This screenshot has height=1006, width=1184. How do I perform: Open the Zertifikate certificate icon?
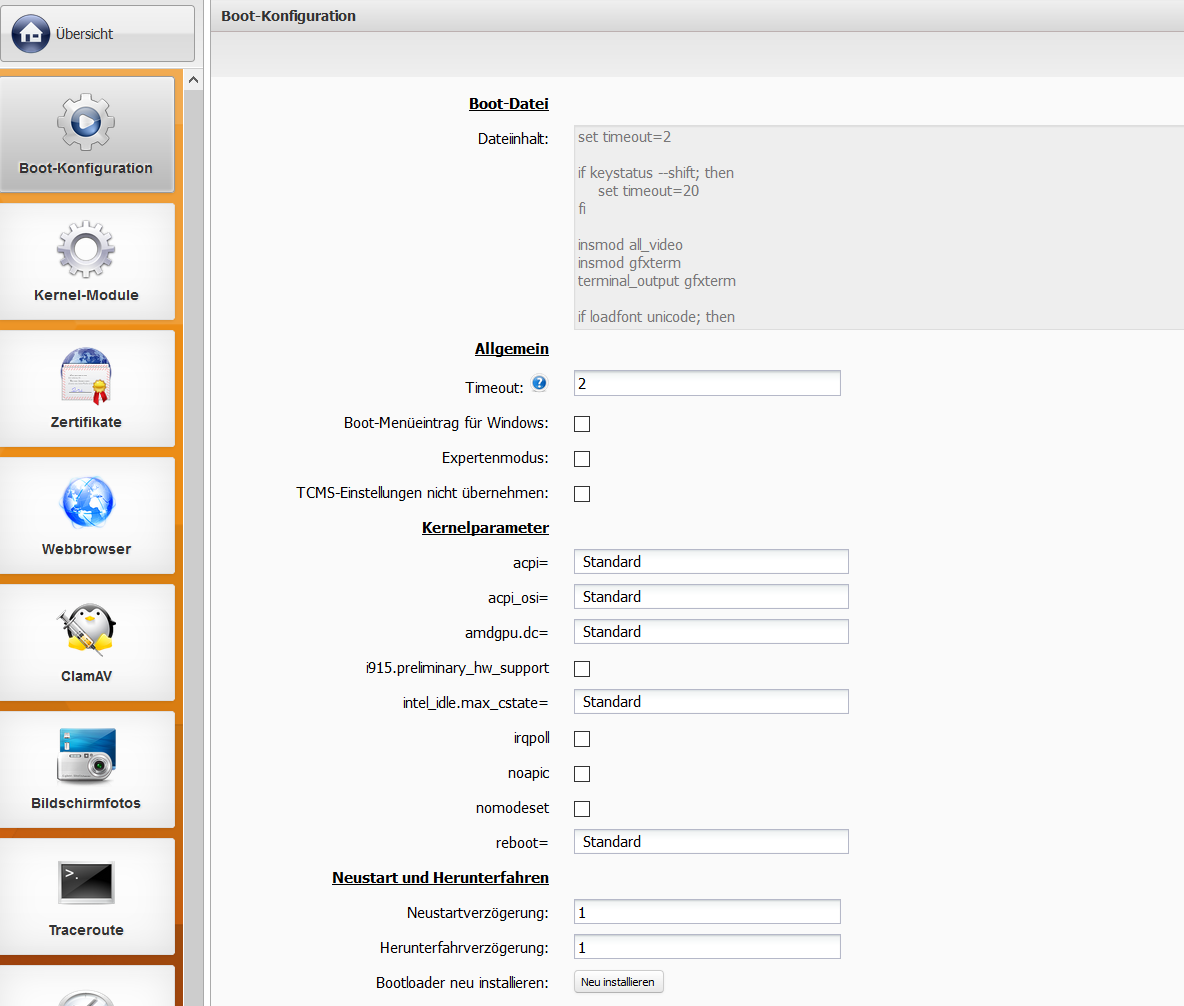pos(86,375)
